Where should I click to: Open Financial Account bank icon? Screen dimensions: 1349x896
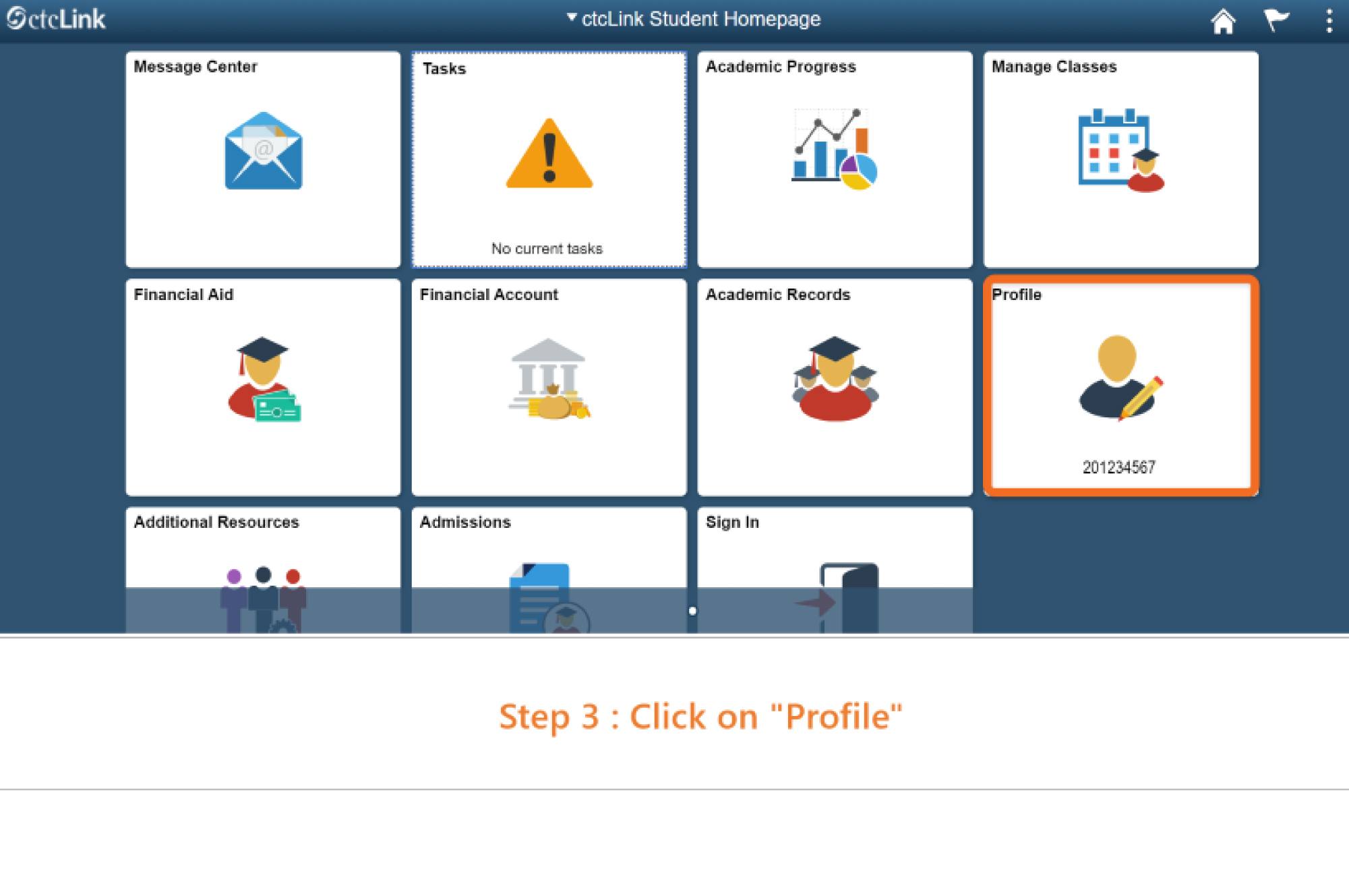click(549, 379)
